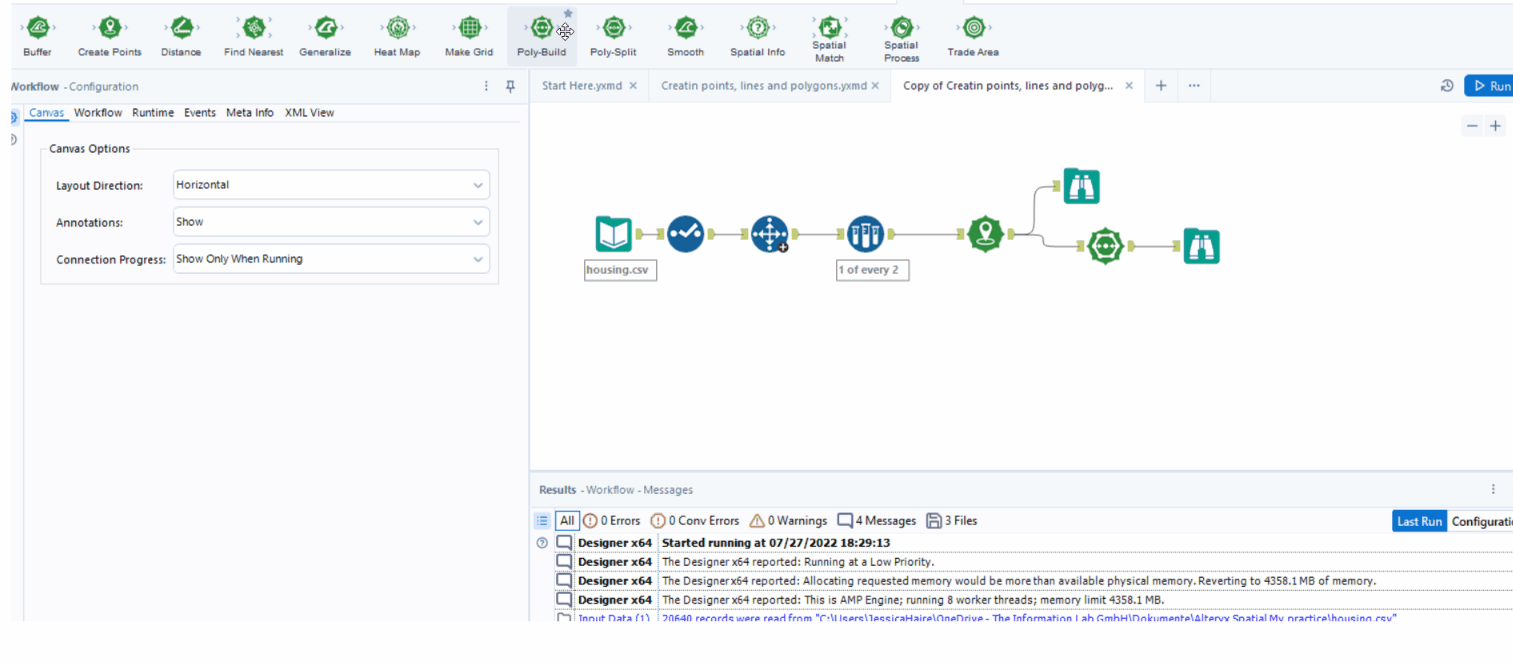Click the Poly-Build node on the canvas
The image size is (1513, 666).
(1105, 246)
